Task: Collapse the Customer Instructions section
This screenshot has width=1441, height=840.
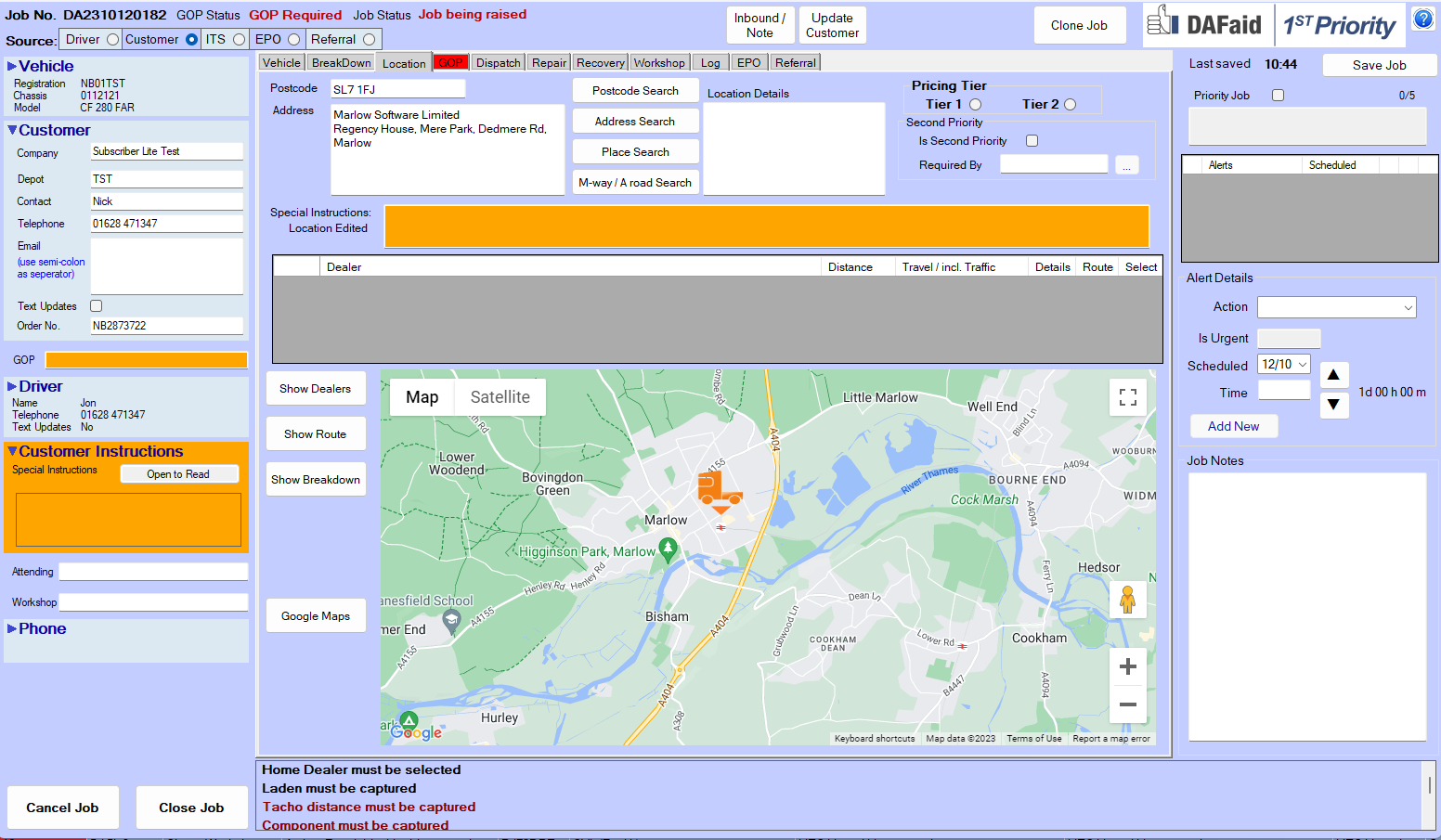Action: pos(12,452)
